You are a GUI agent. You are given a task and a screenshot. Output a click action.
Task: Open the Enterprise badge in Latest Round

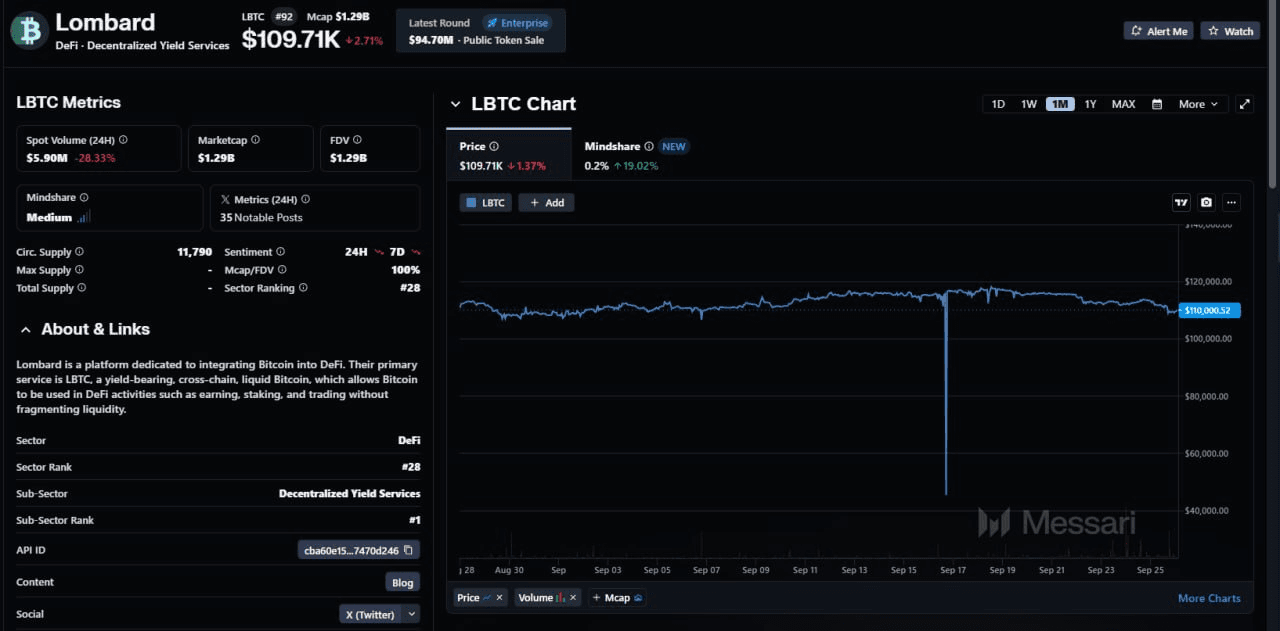pos(516,23)
